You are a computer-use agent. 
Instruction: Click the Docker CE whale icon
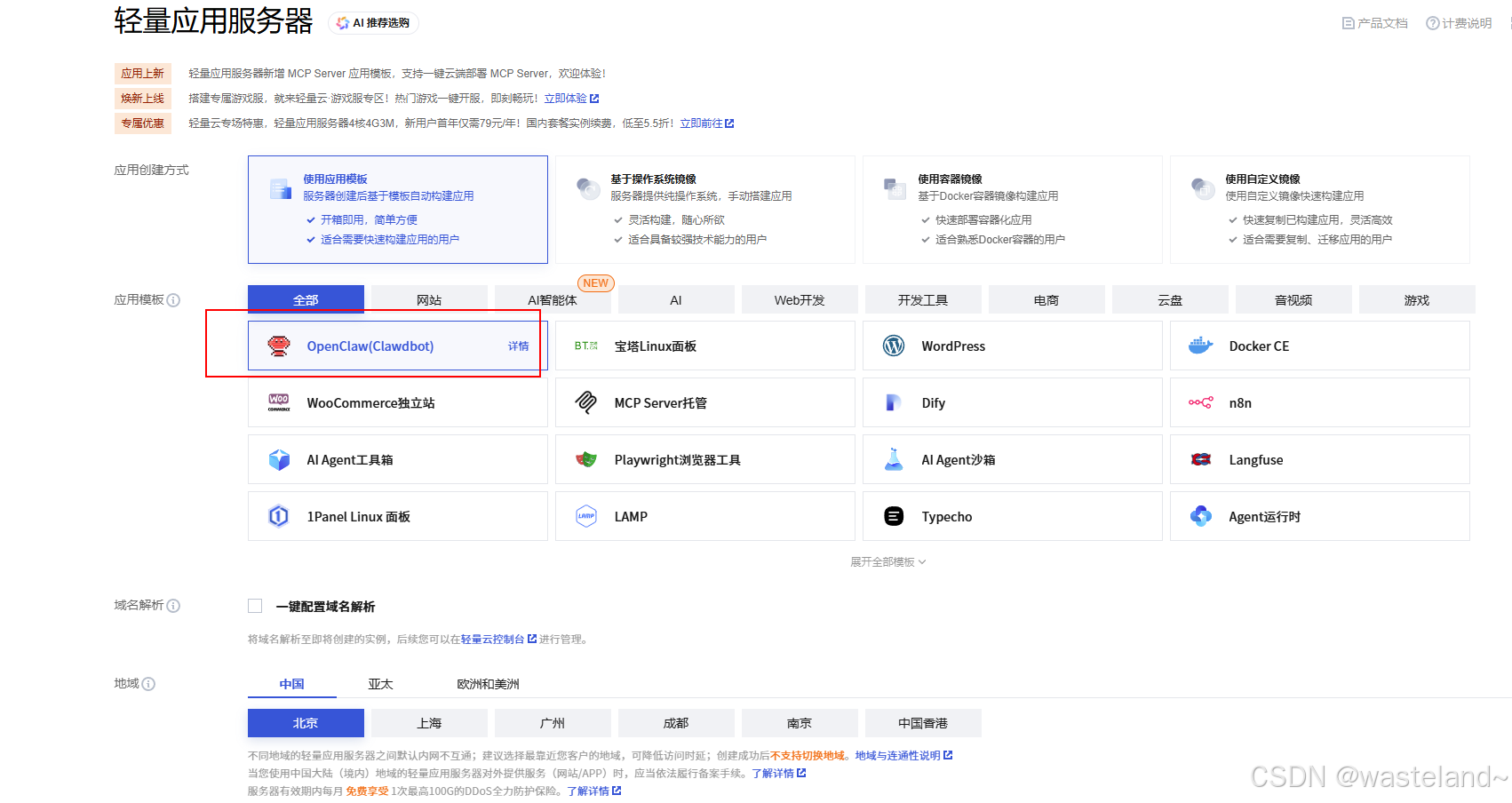1201,346
